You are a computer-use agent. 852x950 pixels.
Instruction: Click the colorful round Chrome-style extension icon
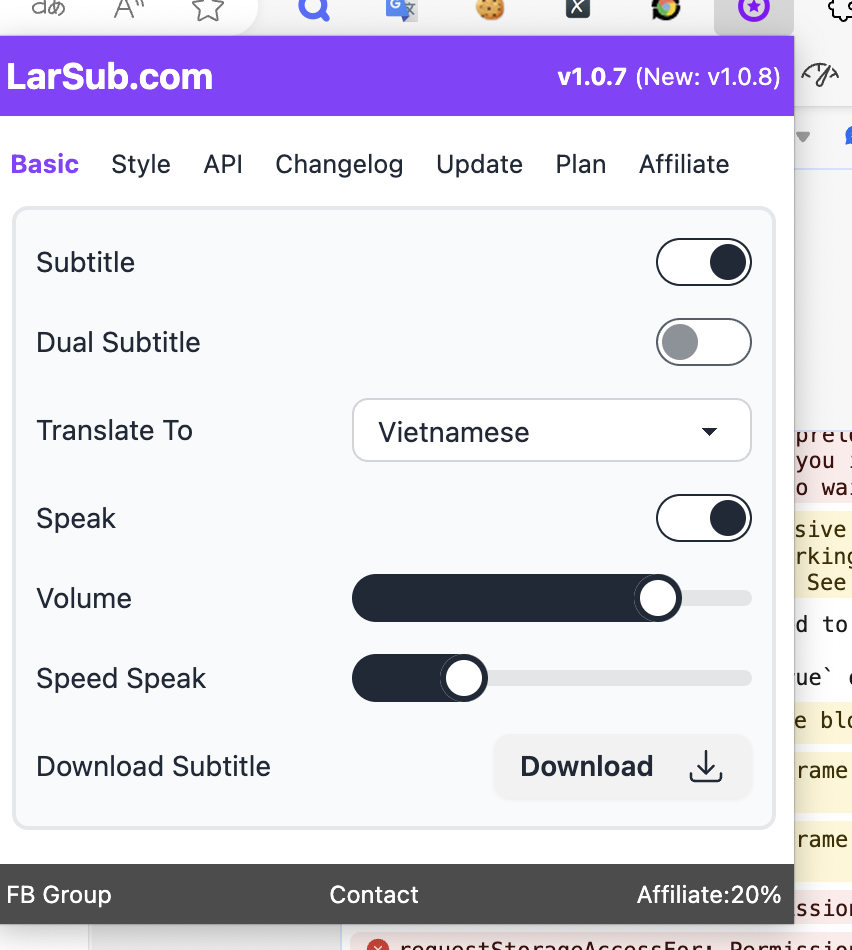click(x=665, y=8)
